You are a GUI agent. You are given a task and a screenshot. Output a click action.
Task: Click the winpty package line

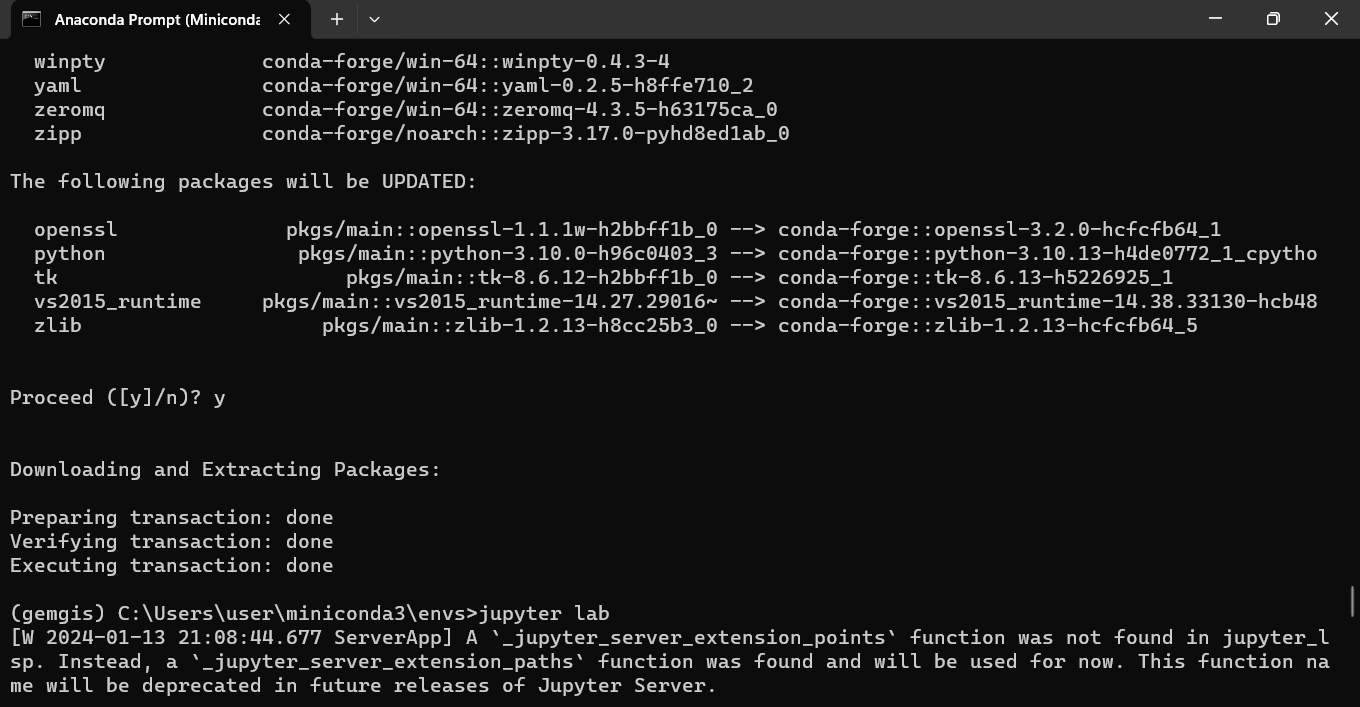(352, 61)
